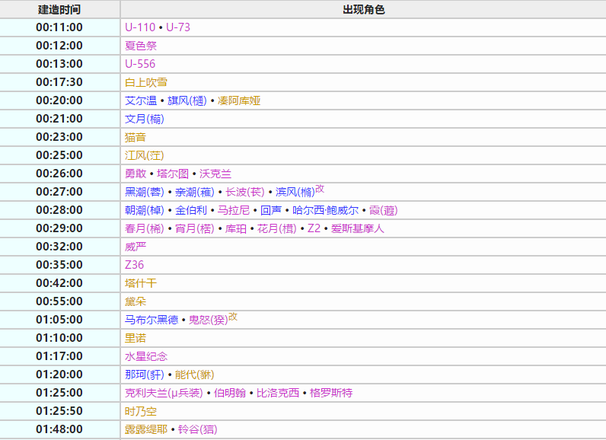Open the 白上吹雪 link
606x440 pixels.
146,82
